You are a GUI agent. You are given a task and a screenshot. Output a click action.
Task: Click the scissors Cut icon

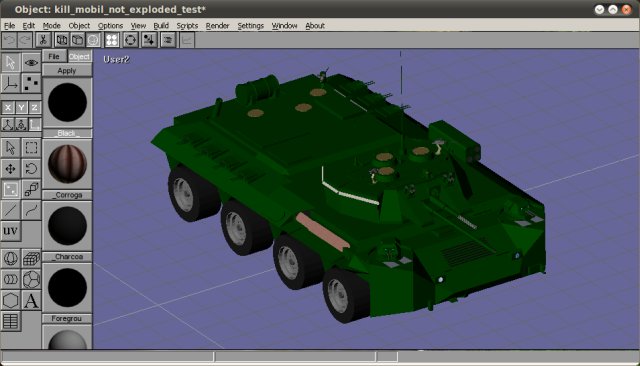(x=43, y=40)
